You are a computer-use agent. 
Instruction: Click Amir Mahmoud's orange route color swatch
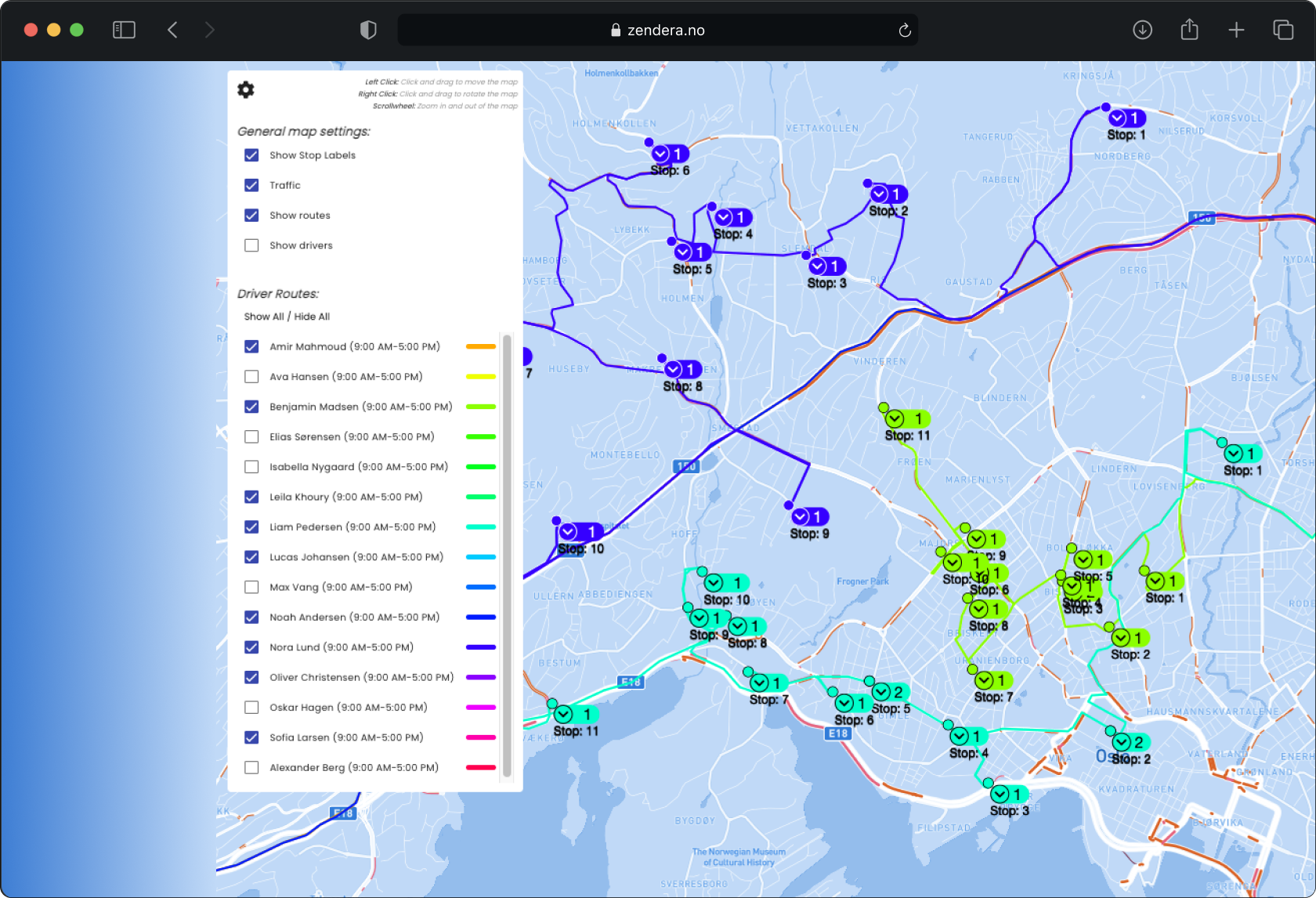point(480,346)
